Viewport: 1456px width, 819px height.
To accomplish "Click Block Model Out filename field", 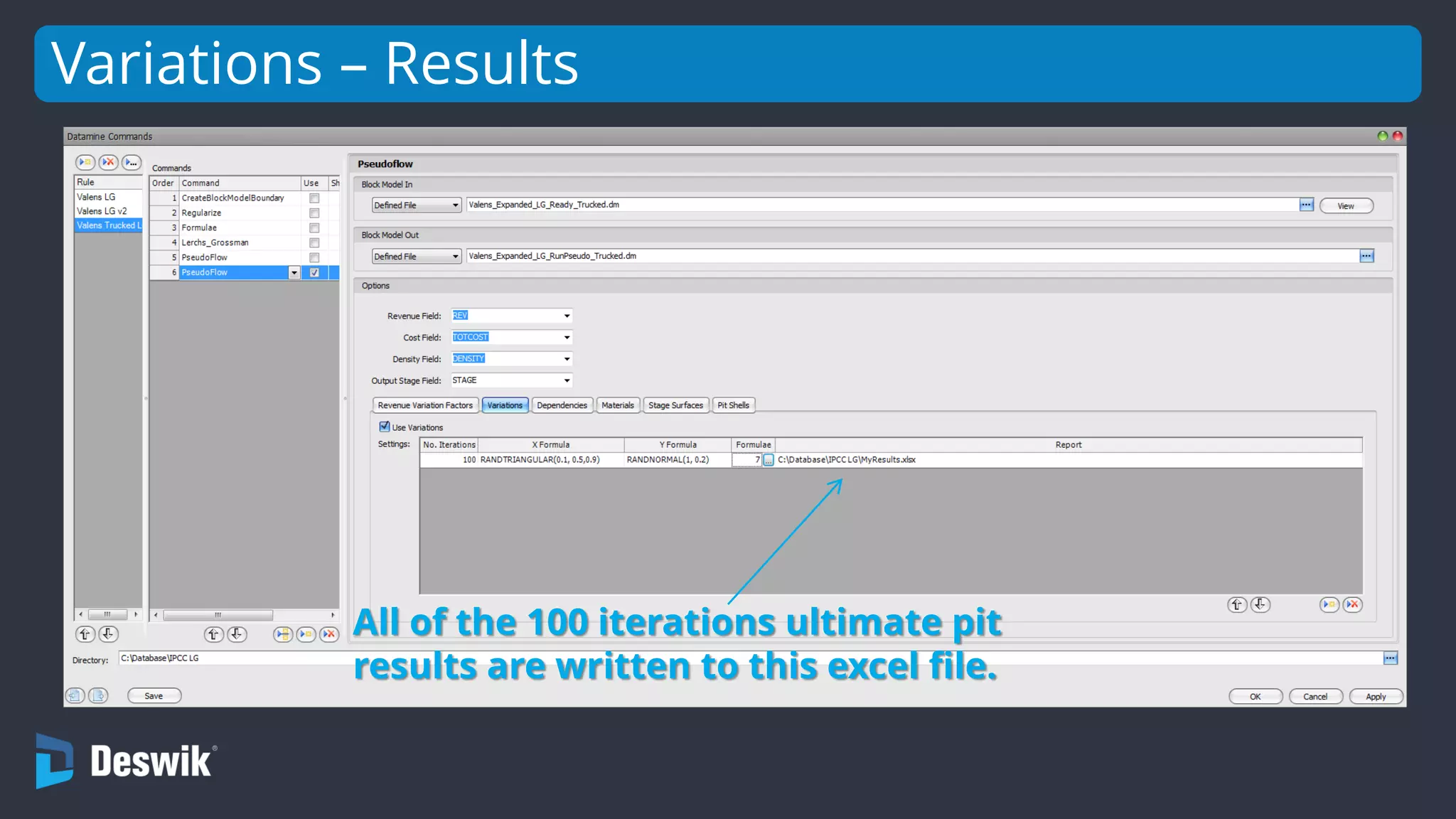I will (913, 256).
